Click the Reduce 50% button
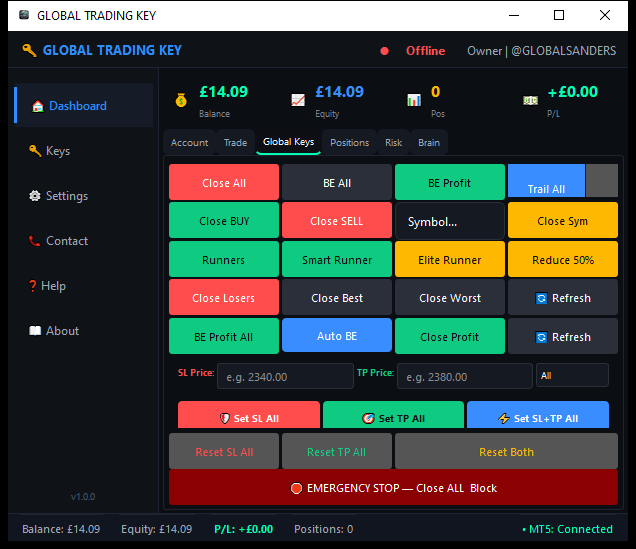Viewport: 636px width, 549px height. point(563,259)
